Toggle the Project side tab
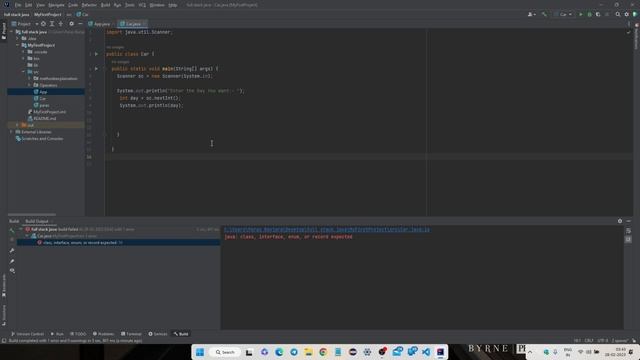640x360 pixels. (x=4, y=31)
